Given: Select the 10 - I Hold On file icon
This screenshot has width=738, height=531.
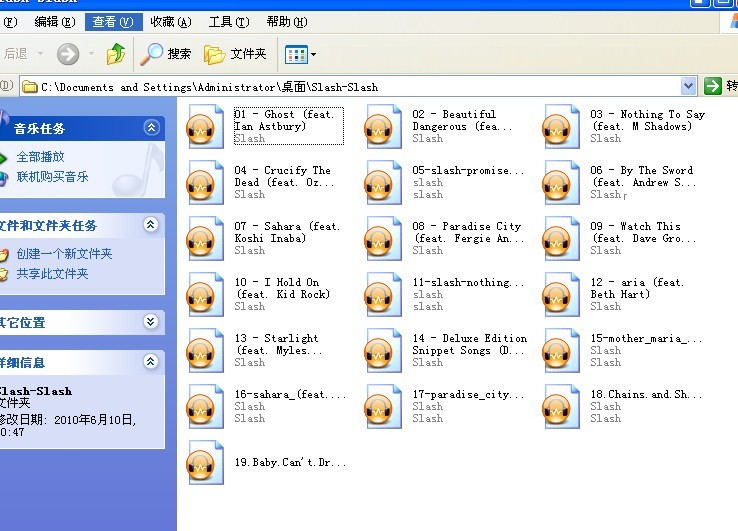Looking at the screenshot, I should coord(205,295).
